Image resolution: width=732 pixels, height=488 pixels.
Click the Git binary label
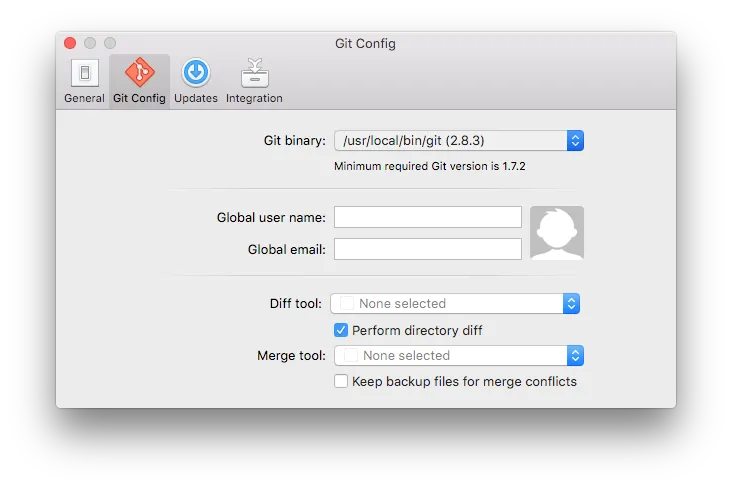coord(295,141)
